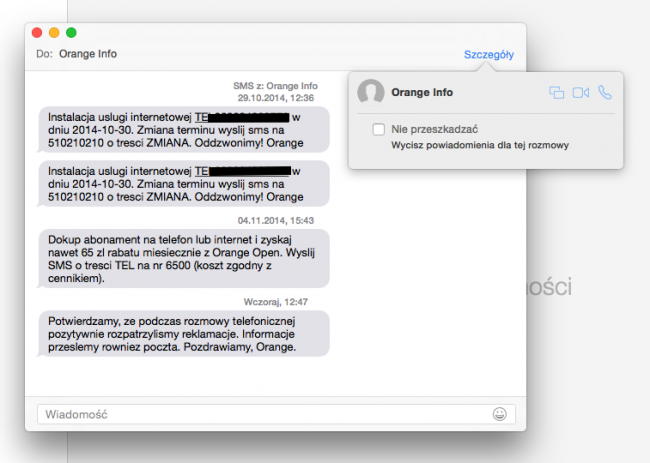650x463 pixels.
Task: Click Orange Info name in details popover
Action: (422, 92)
